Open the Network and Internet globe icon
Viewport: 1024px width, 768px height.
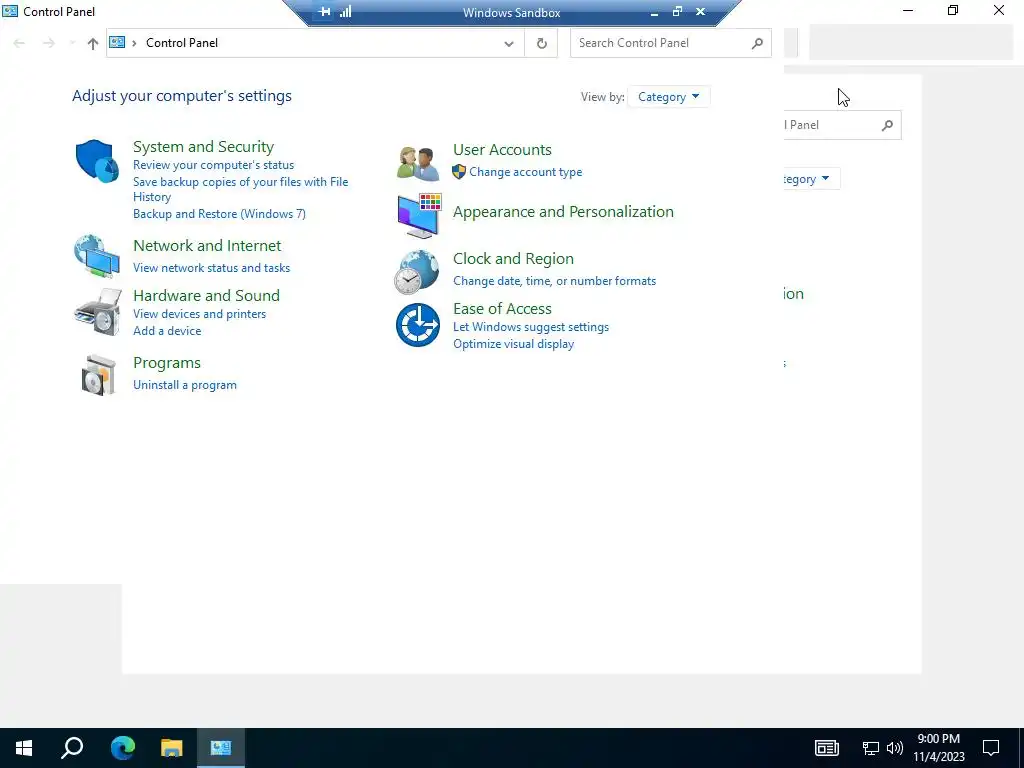click(x=97, y=257)
